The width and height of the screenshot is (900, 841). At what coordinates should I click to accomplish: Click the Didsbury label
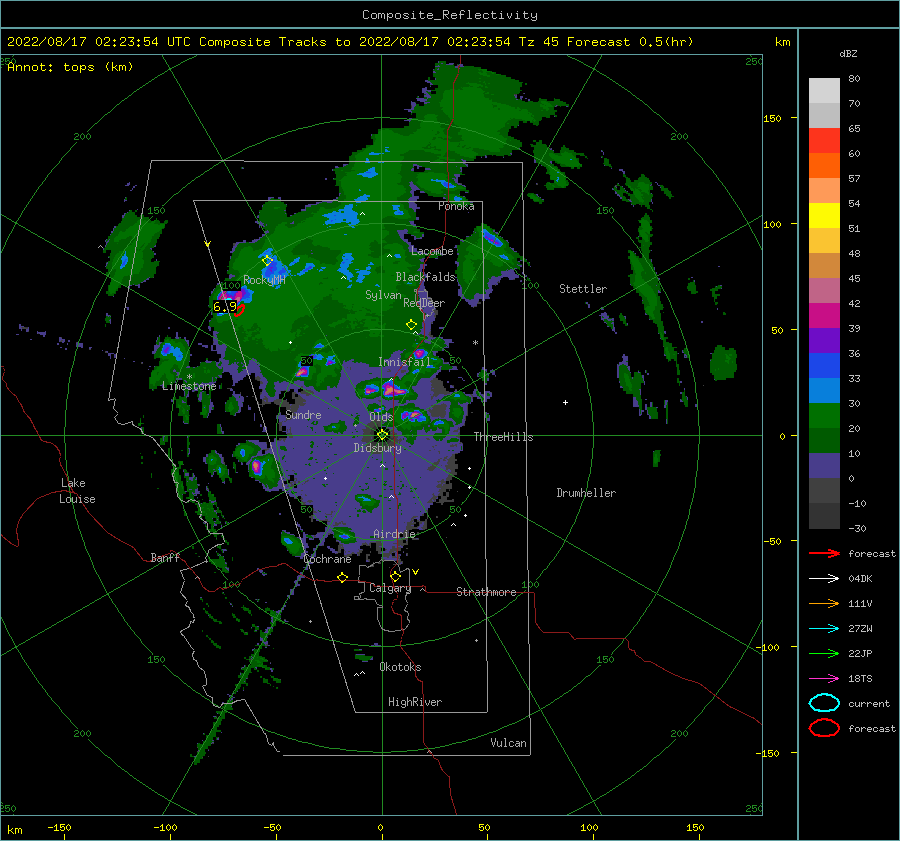pyautogui.click(x=377, y=448)
